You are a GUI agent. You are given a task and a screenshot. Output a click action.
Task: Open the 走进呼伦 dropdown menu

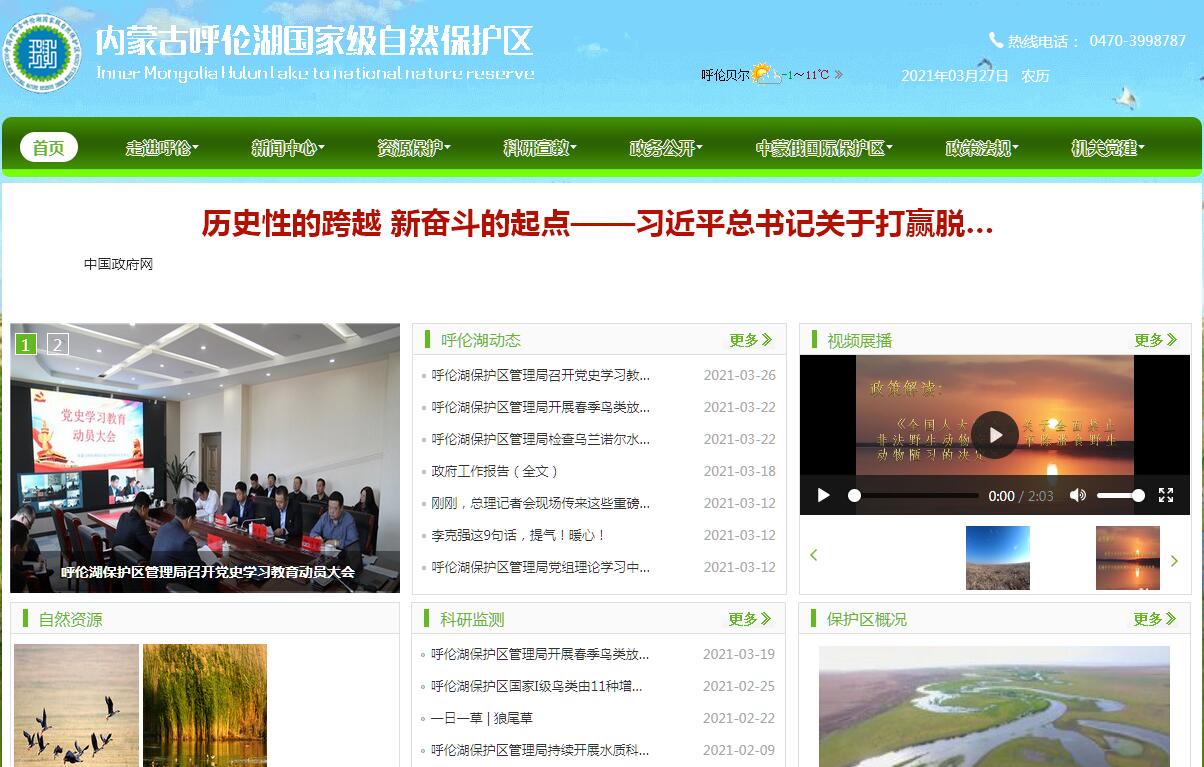[162, 148]
